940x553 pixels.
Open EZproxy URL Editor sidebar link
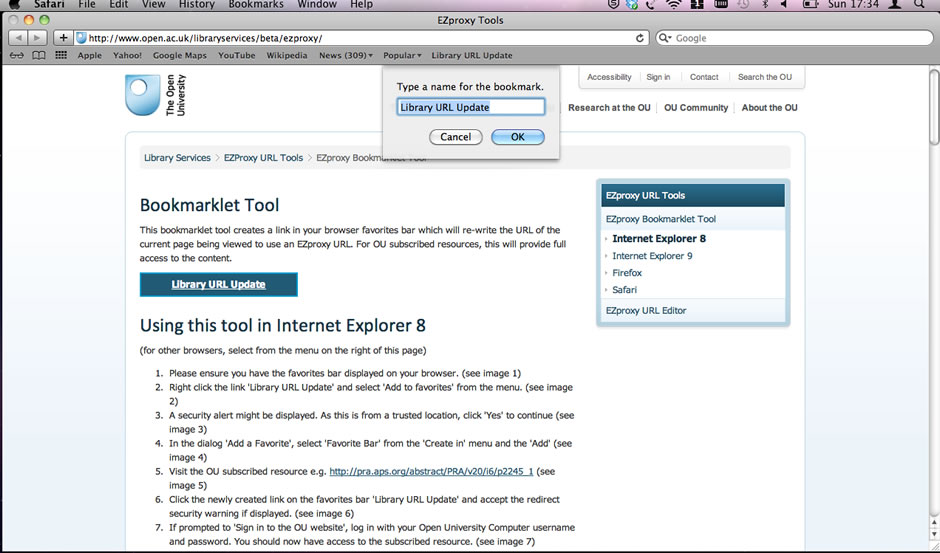pos(646,310)
